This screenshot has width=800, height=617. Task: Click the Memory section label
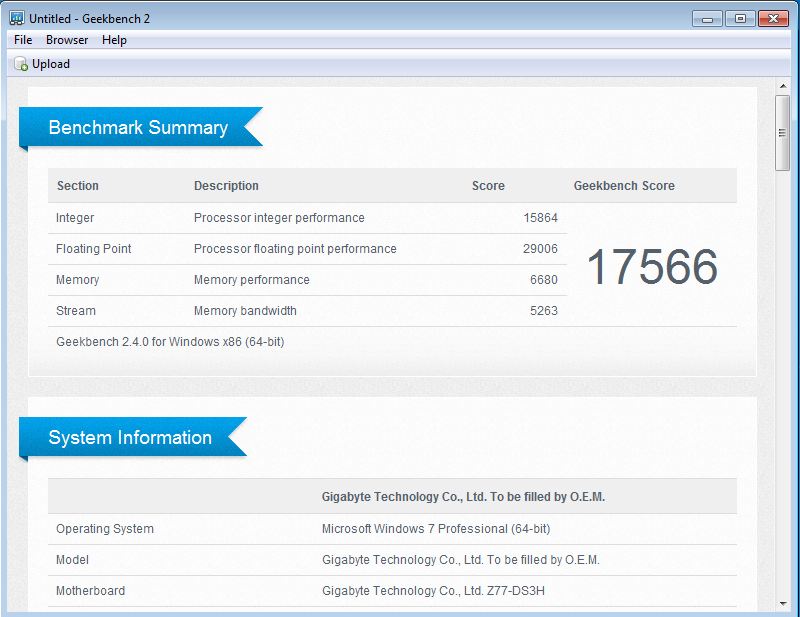tap(78, 280)
